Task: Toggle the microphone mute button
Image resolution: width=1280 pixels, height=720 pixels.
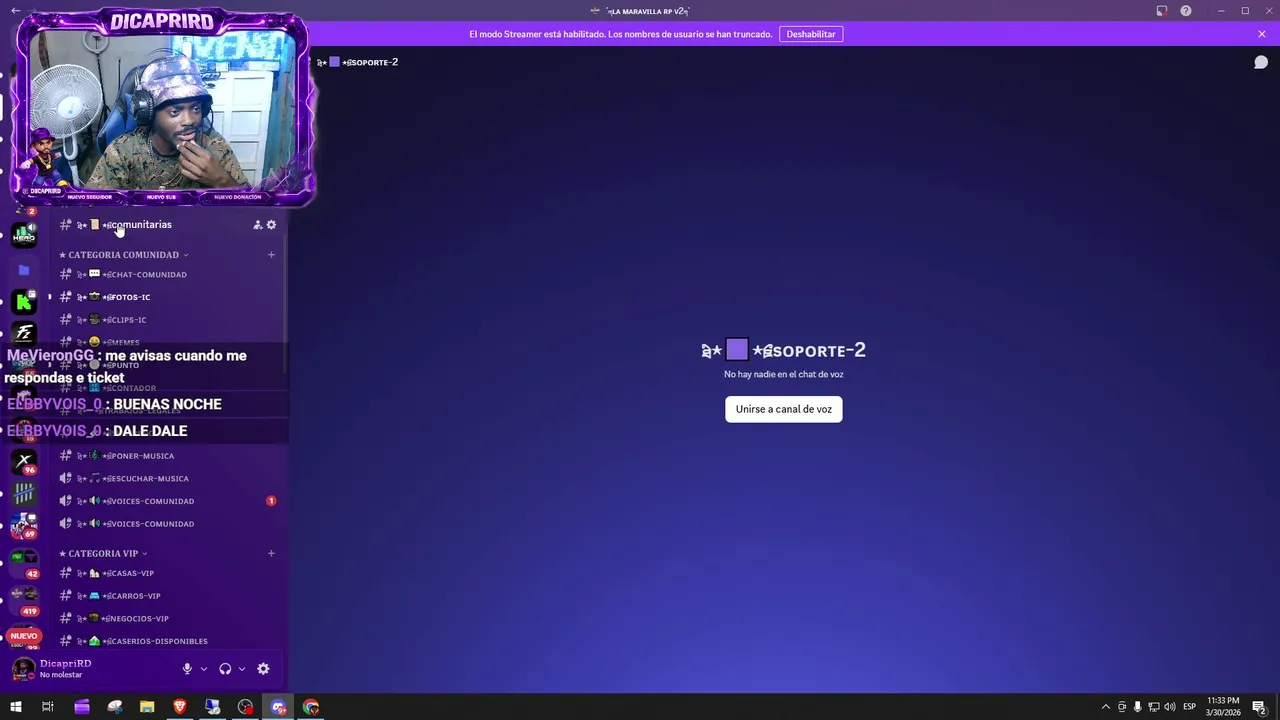Action: point(187,669)
